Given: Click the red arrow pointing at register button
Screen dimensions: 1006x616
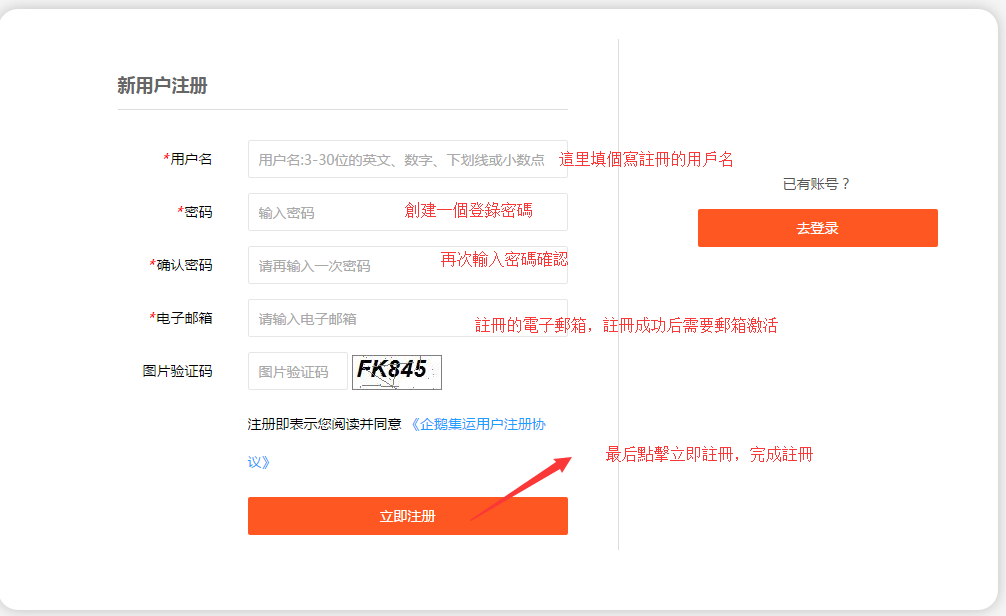Looking at the screenshot, I should [x=520, y=488].
